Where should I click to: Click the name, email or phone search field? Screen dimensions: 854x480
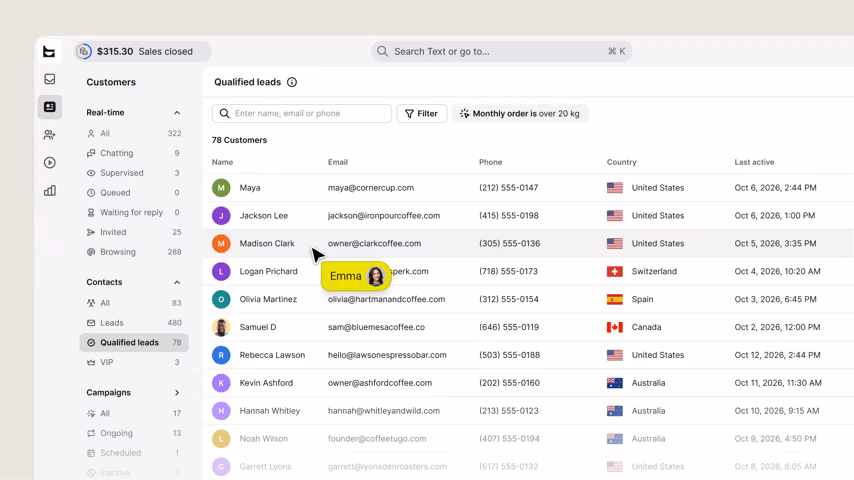click(x=302, y=113)
